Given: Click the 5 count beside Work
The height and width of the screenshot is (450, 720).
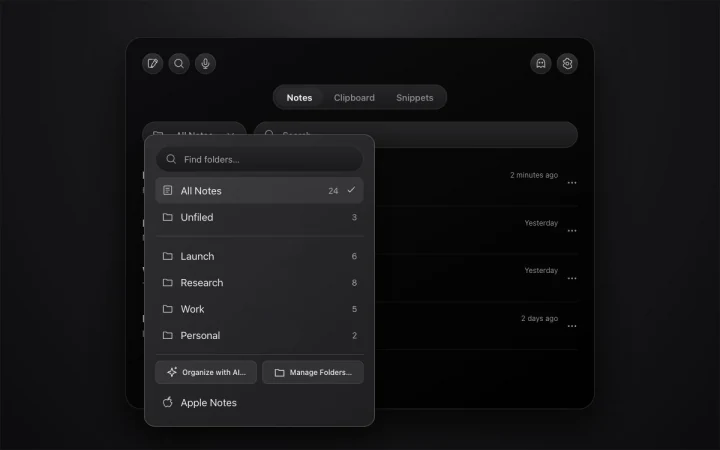Looking at the screenshot, I should (x=354, y=309).
